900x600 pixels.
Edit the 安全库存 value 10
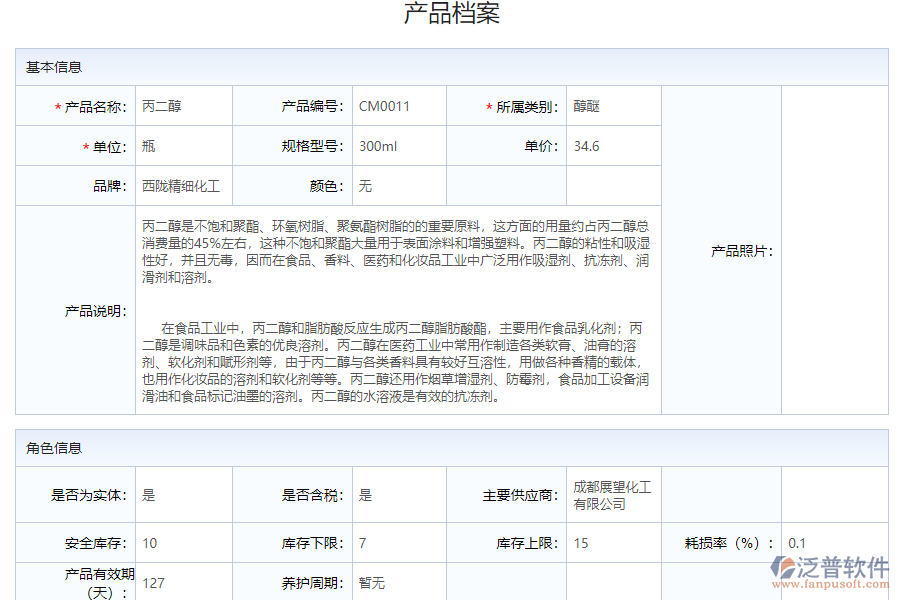click(182, 544)
